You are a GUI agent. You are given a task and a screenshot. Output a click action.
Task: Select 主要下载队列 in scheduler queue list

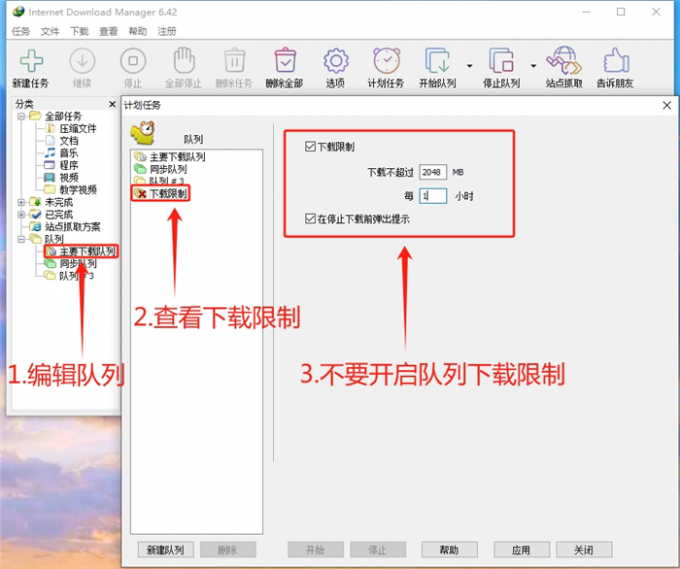click(x=177, y=157)
